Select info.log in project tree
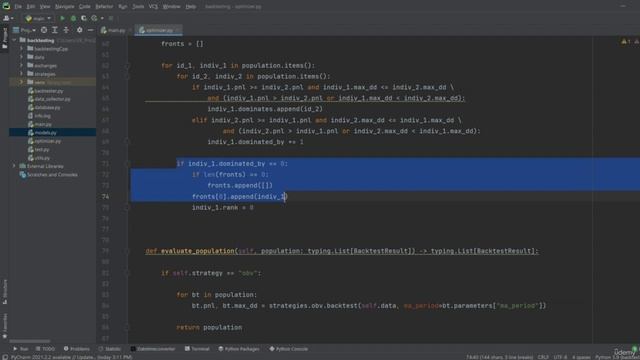The height and width of the screenshot is (360, 640). click(x=42, y=116)
